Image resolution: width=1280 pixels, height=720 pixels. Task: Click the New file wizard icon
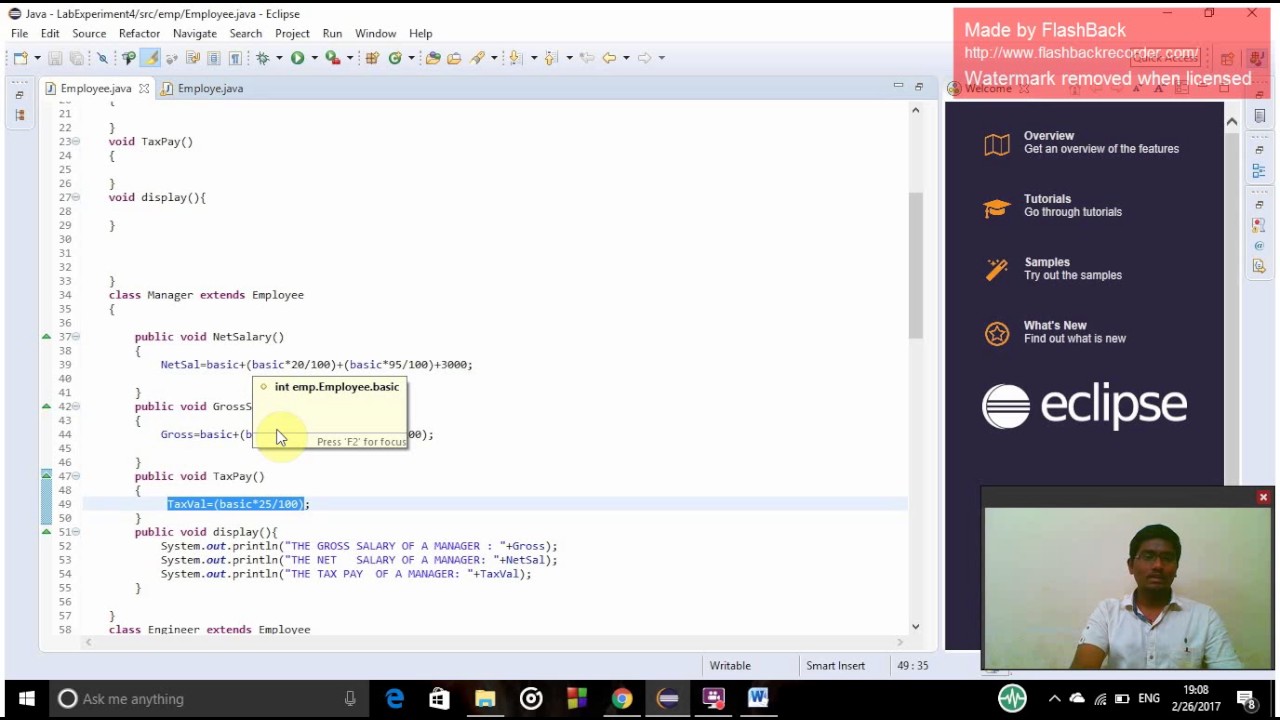pyautogui.click(x=20, y=58)
